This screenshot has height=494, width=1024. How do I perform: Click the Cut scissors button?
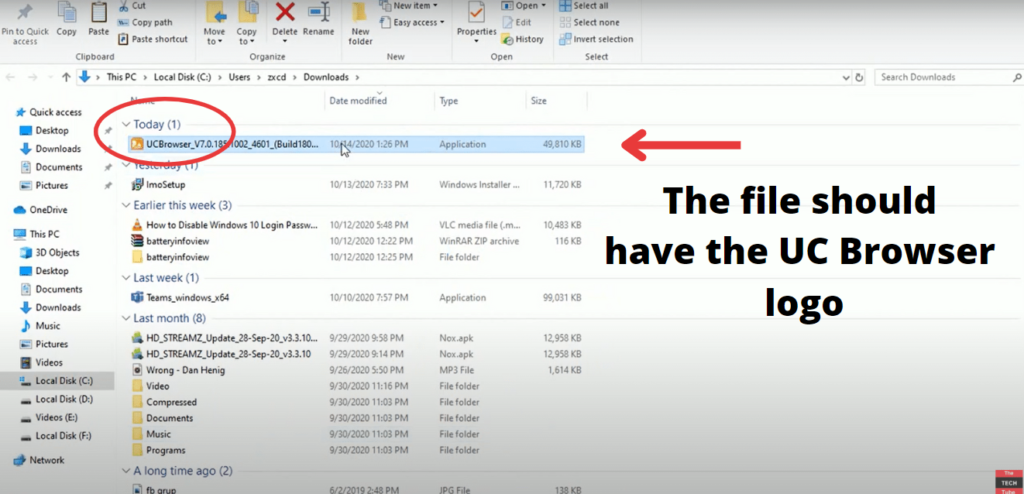(133, 6)
